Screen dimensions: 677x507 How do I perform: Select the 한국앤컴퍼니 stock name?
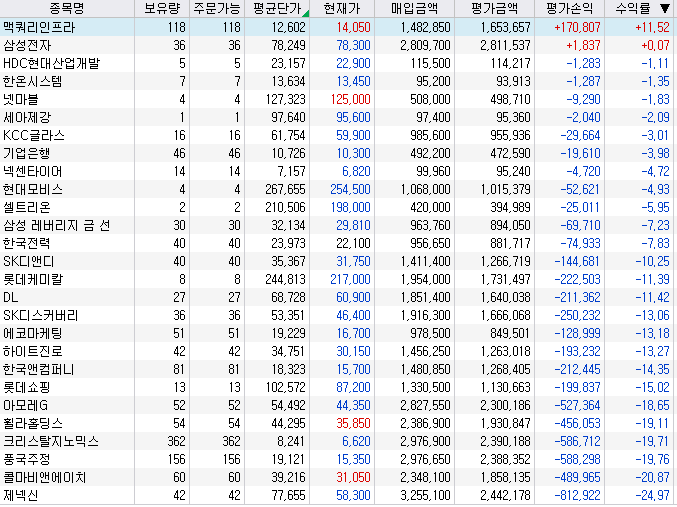click(x=38, y=370)
